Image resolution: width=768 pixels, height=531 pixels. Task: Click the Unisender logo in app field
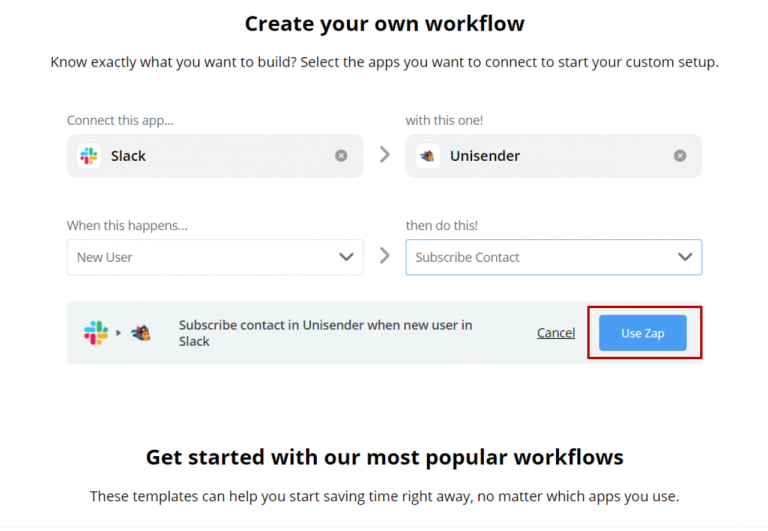click(428, 156)
